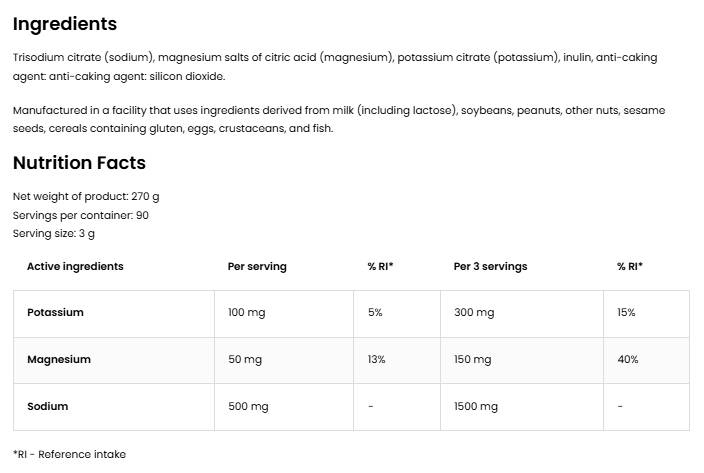704x473 pixels.
Task: Click the 15% potassium RI value
Action: [x=626, y=313]
